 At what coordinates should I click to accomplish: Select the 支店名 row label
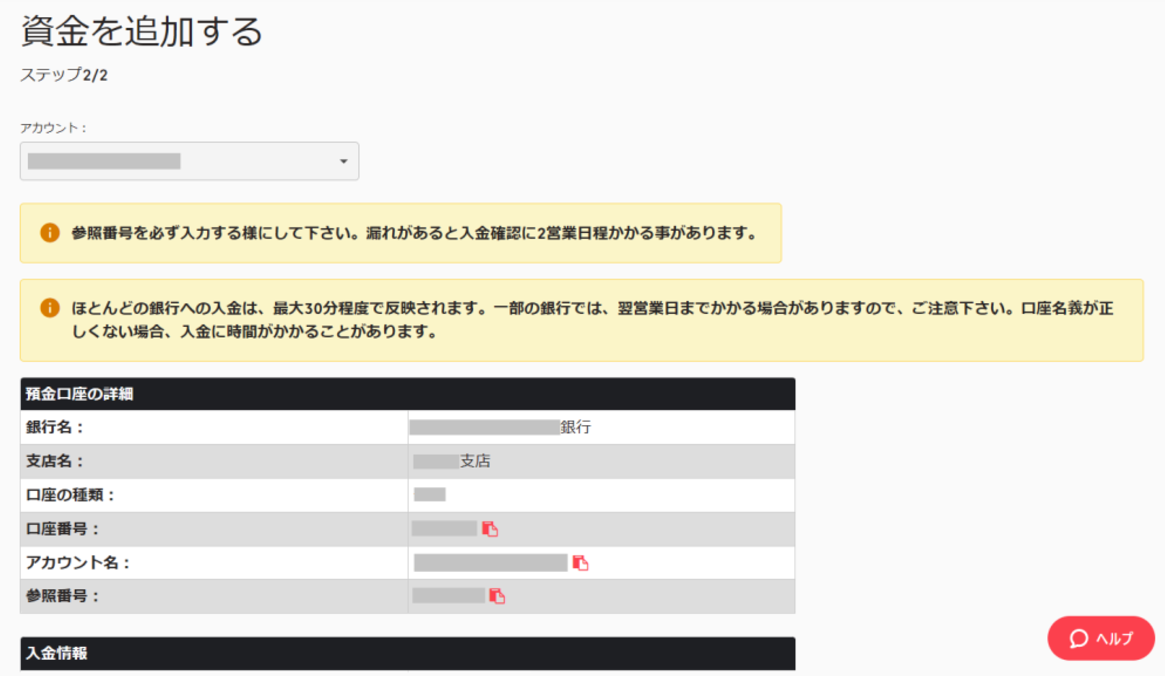click(x=55, y=462)
